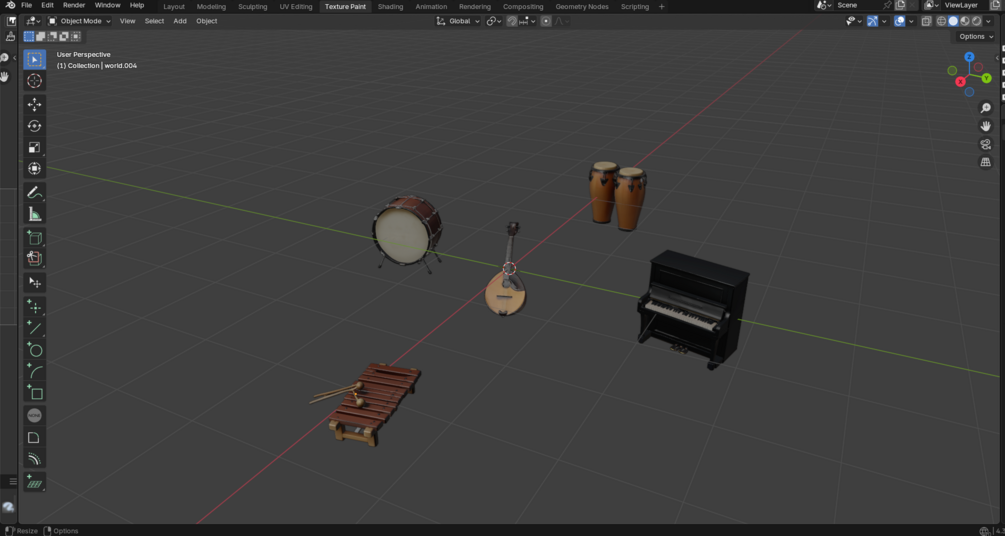Choose the Move tool
The image size is (1005, 536).
(35, 105)
